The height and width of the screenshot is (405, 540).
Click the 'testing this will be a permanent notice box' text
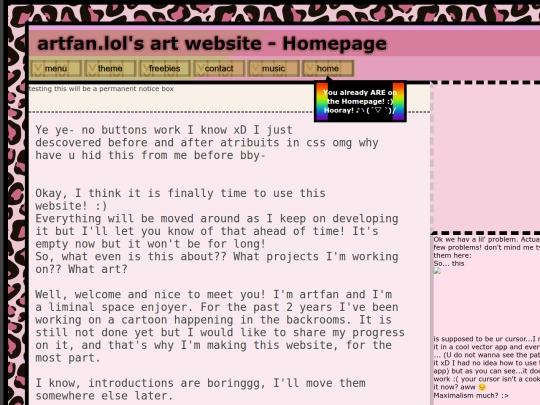101,89
